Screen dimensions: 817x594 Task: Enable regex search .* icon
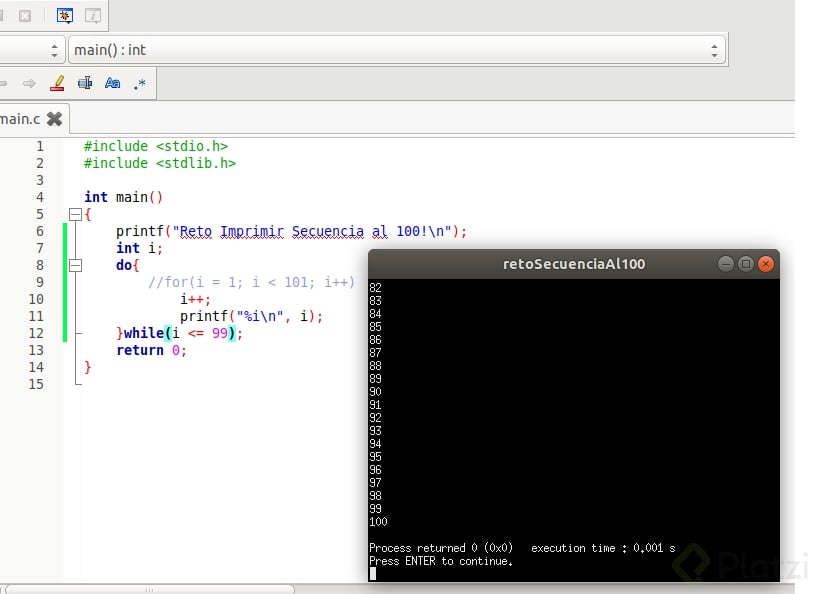click(x=139, y=83)
